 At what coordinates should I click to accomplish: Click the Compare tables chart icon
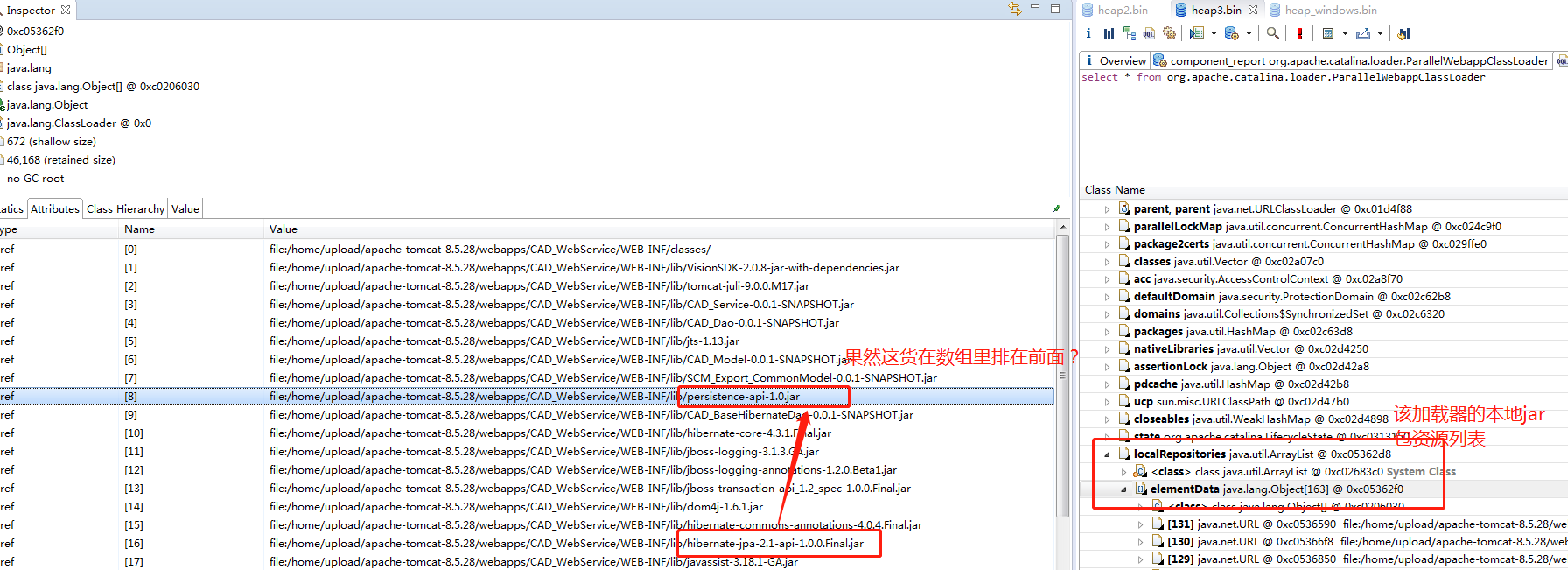coord(1404,33)
